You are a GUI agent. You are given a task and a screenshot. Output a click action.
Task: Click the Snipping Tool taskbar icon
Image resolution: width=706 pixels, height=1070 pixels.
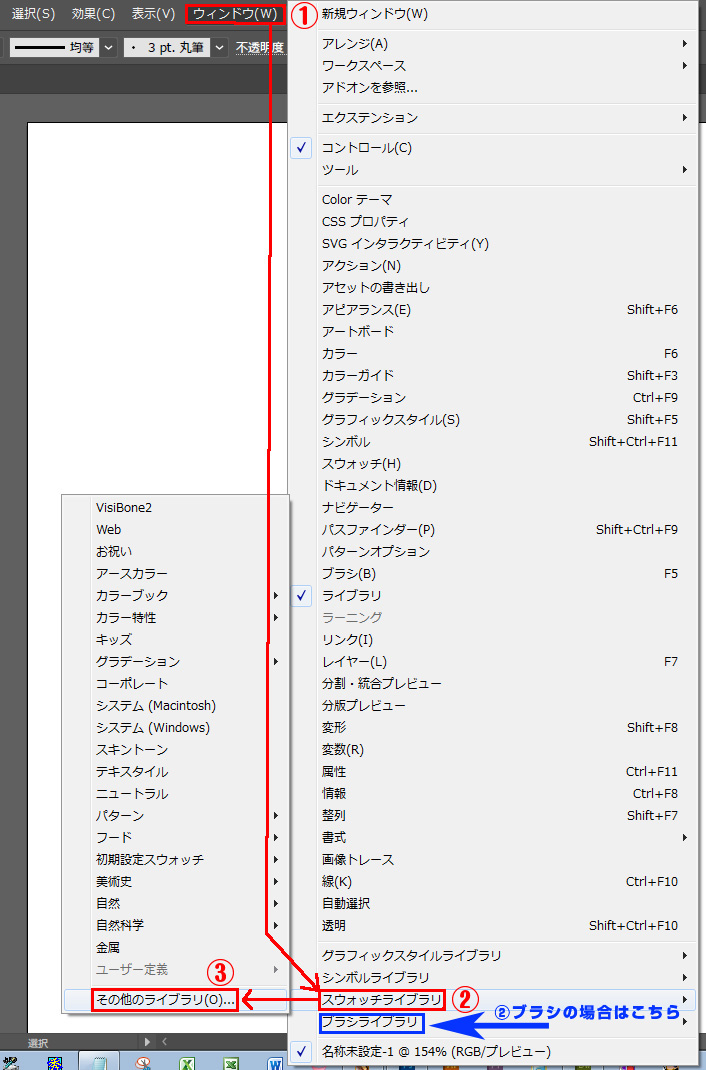143,1062
